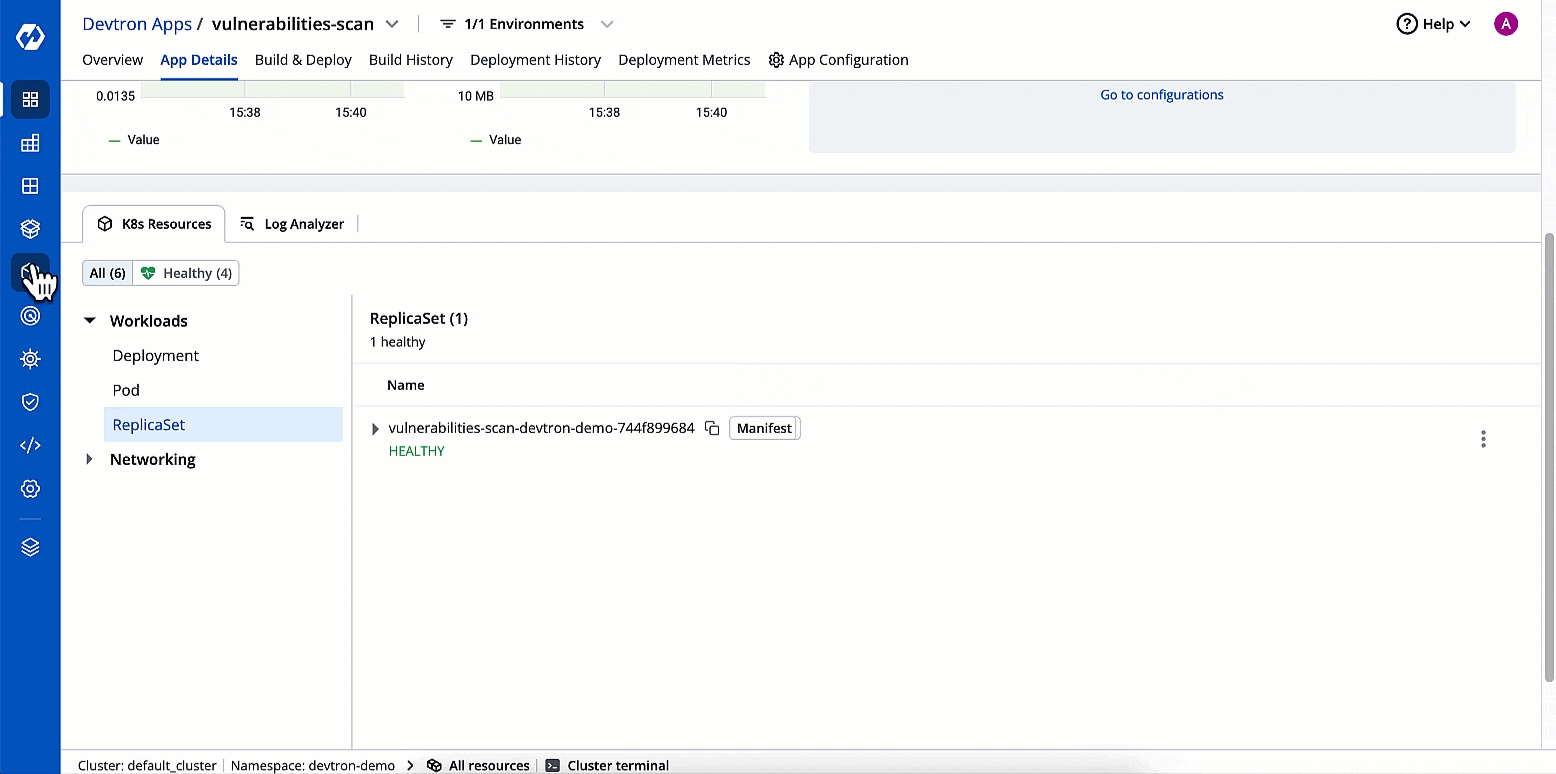Copy the ReplicaSet name with copy icon

tap(712, 428)
